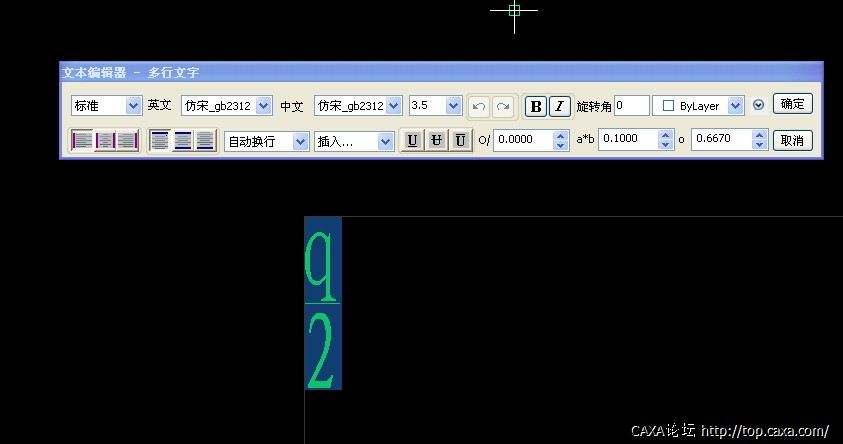Tick the ByLayer color checkbox
843x444 pixels.
[x=668, y=106]
